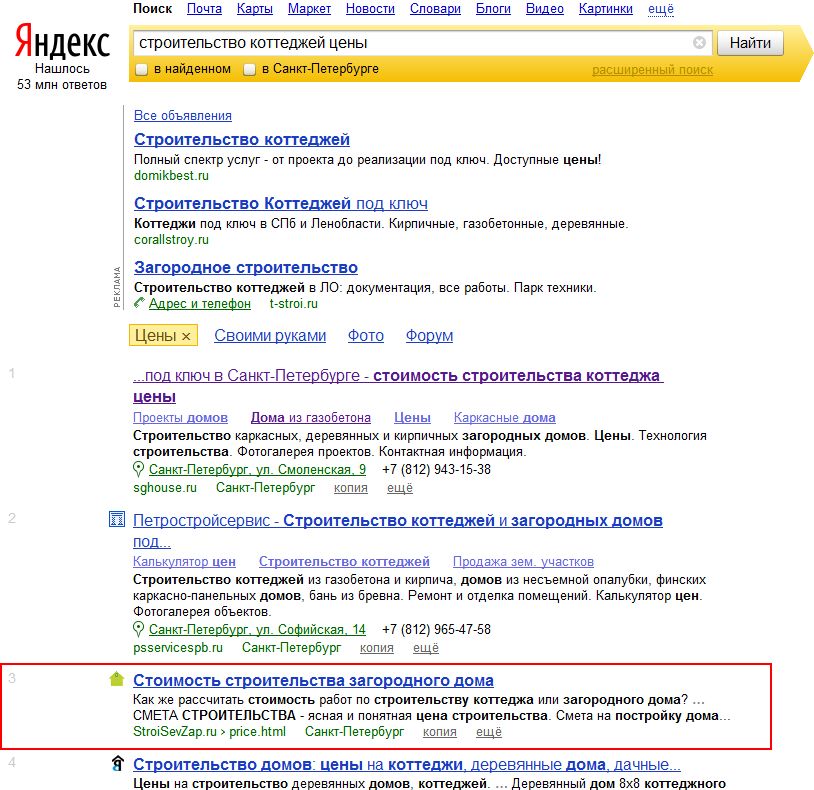Select the 'Своими руками' refinement
814x790 pixels.
point(270,336)
